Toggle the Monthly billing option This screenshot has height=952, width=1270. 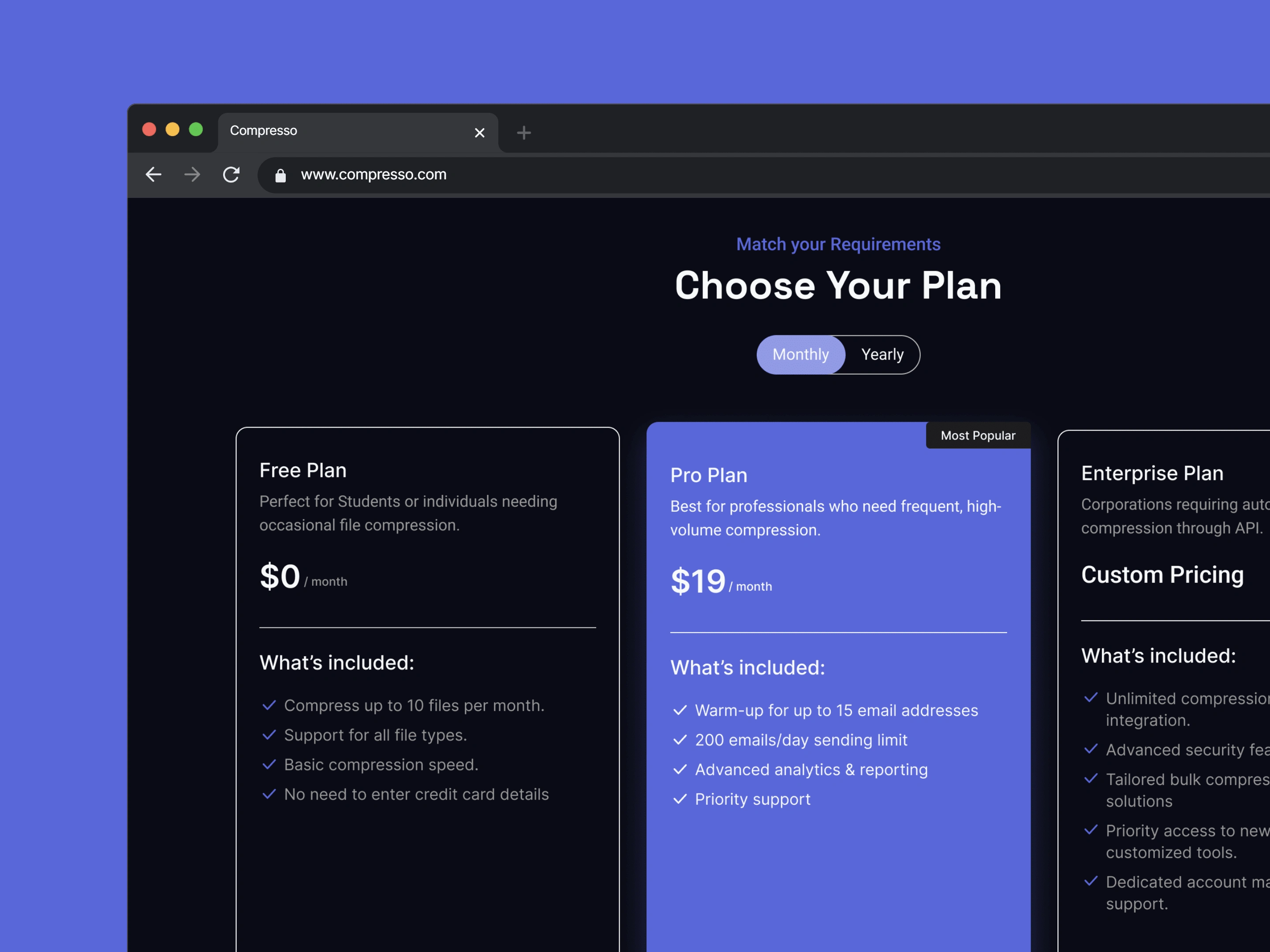point(800,354)
